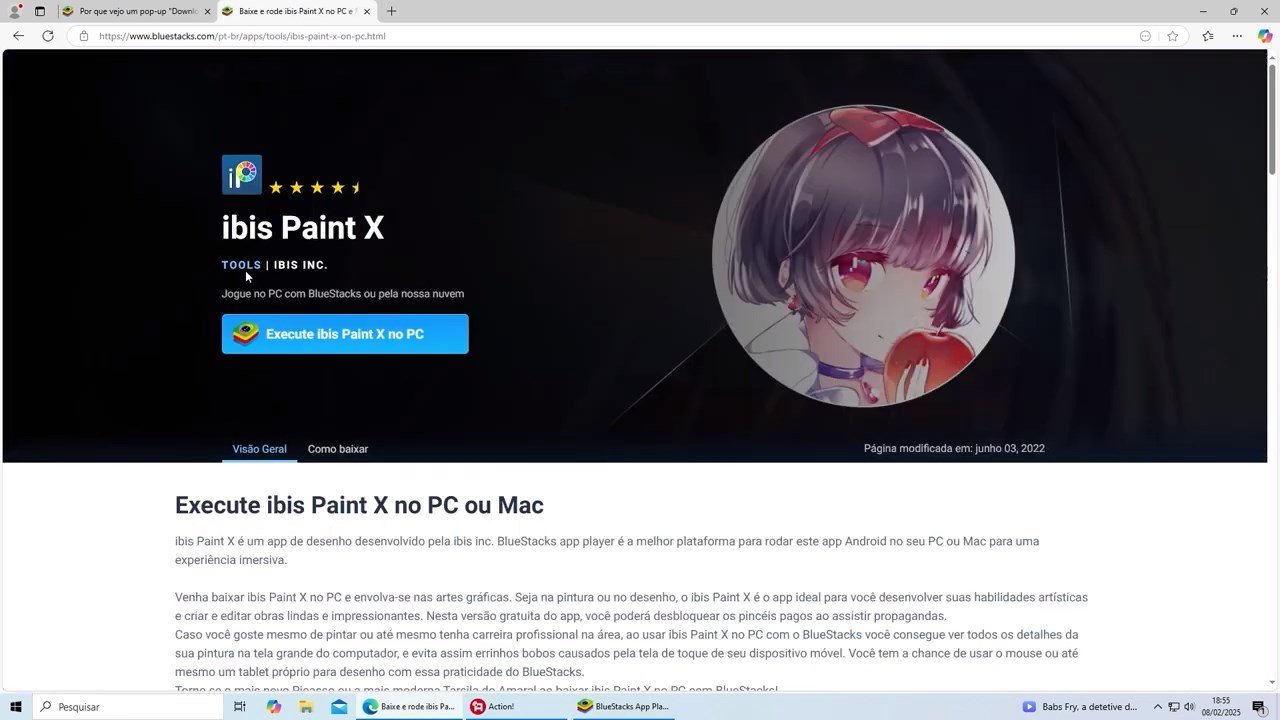
Task: Select the Visão Geral tab
Action: click(259, 449)
